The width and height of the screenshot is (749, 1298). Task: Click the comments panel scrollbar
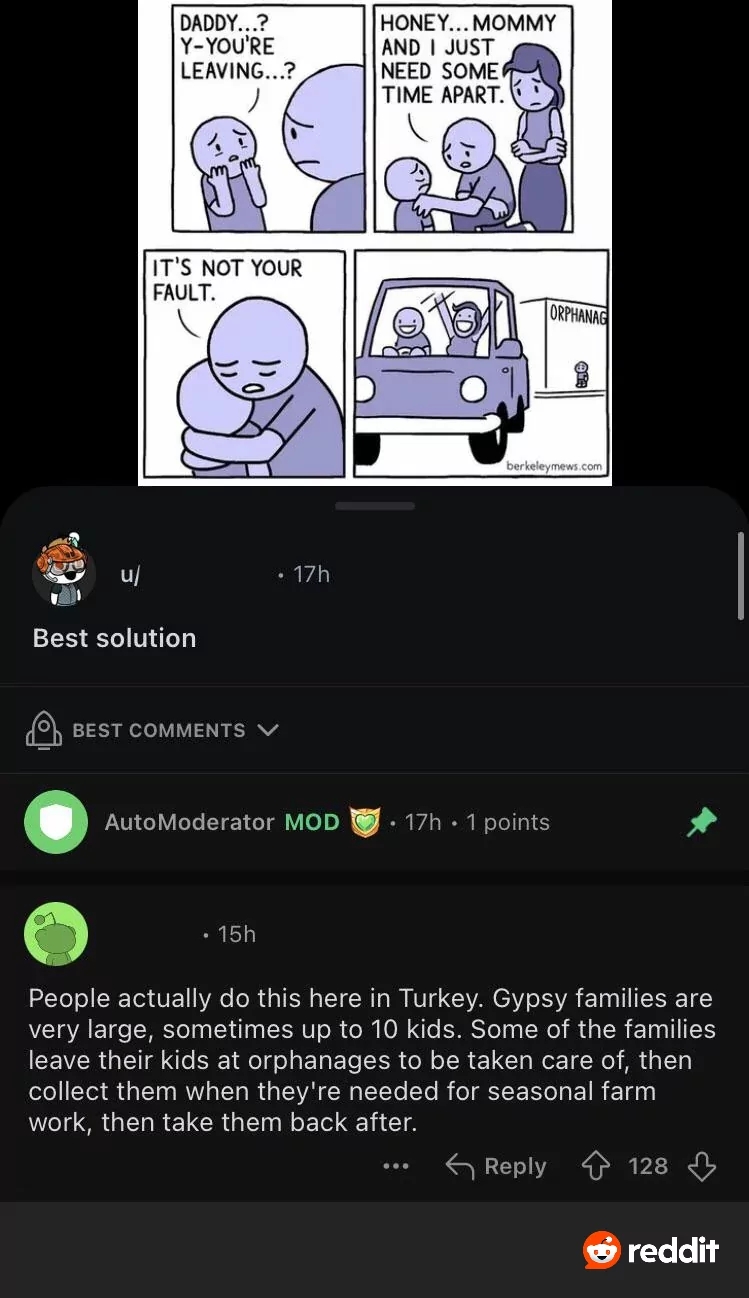(741, 576)
